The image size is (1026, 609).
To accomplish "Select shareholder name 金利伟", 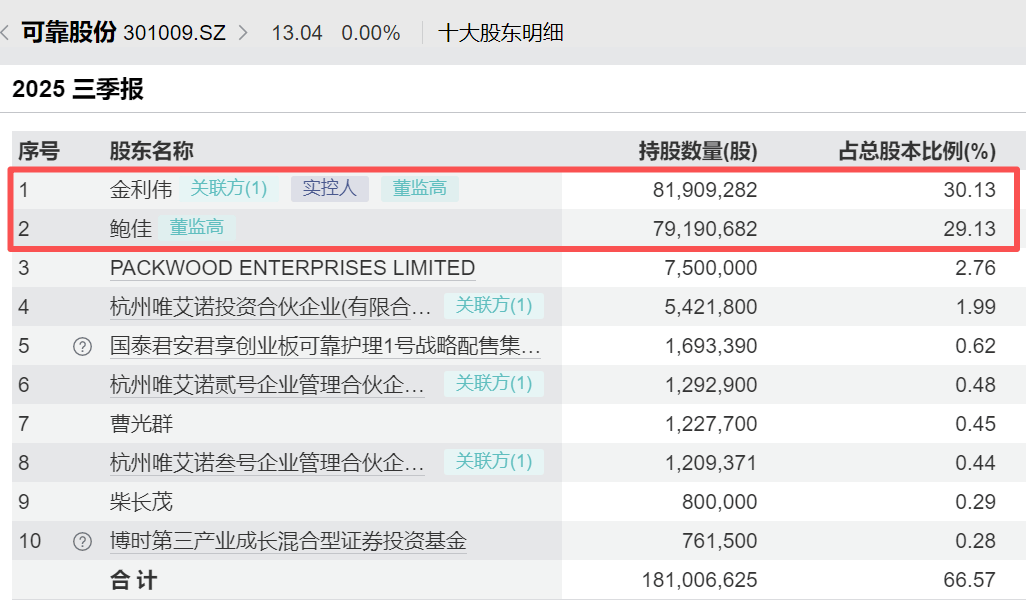I will pos(141,190).
